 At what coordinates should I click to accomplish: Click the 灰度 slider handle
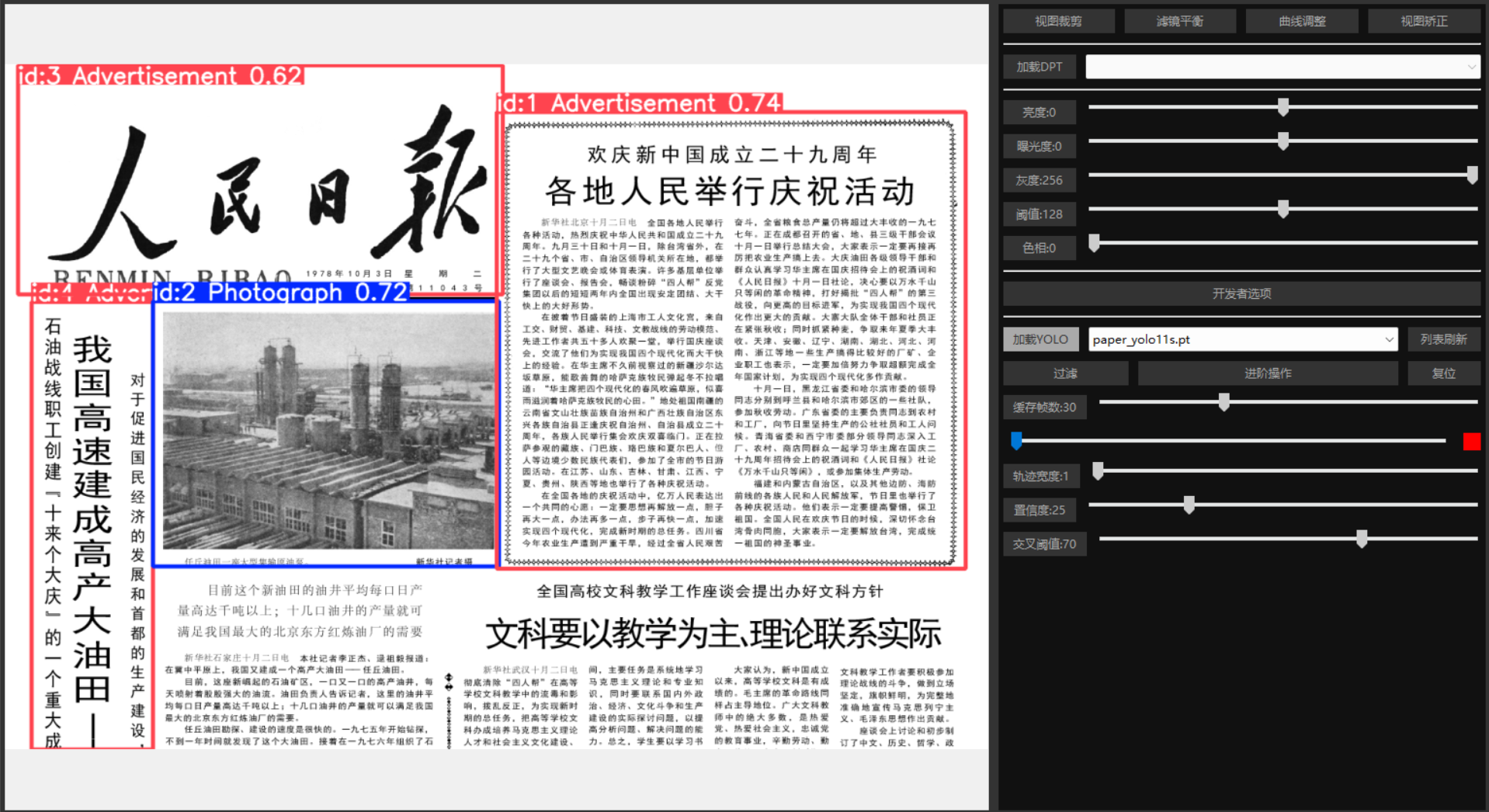tap(1472, 175)
